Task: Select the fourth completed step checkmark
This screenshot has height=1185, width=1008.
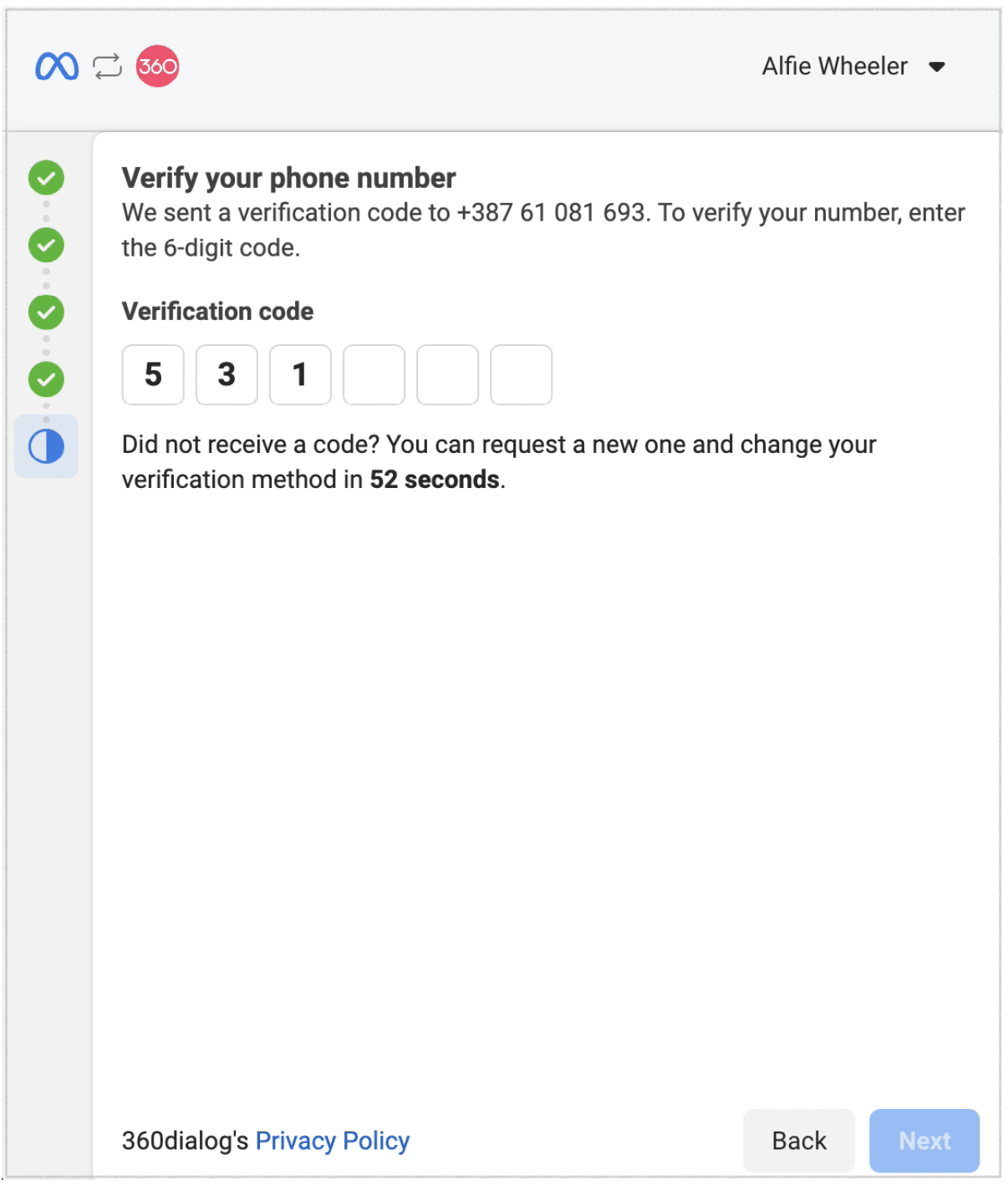Action: point(46,379)
